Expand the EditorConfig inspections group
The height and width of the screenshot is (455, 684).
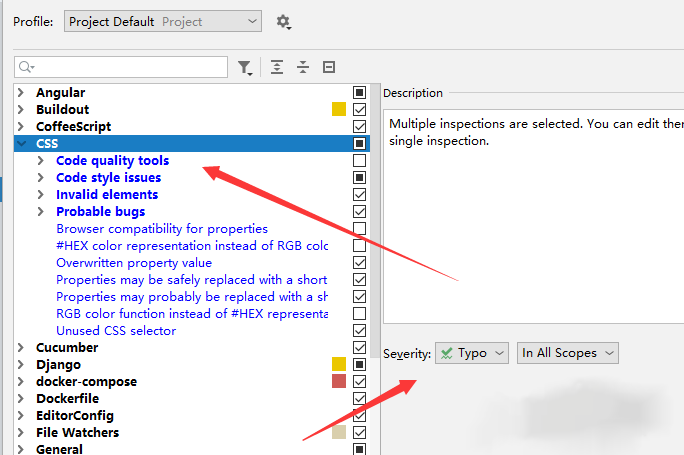click(x=21, y=416)
